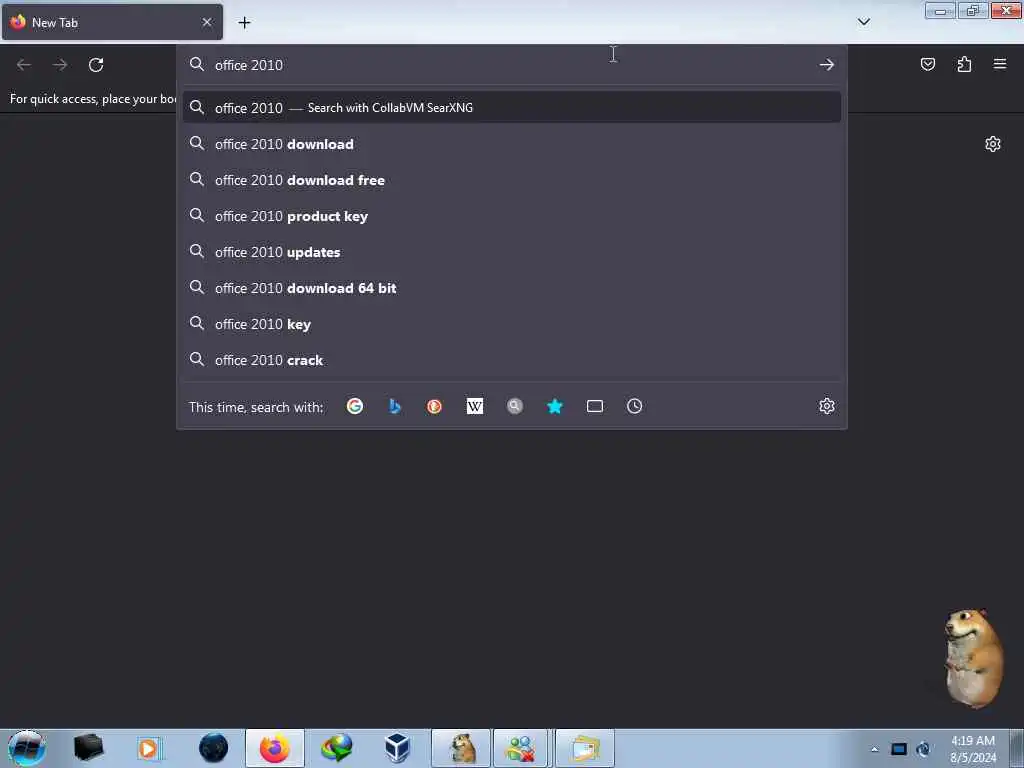Show hidden system tray icons

(874, 749)
